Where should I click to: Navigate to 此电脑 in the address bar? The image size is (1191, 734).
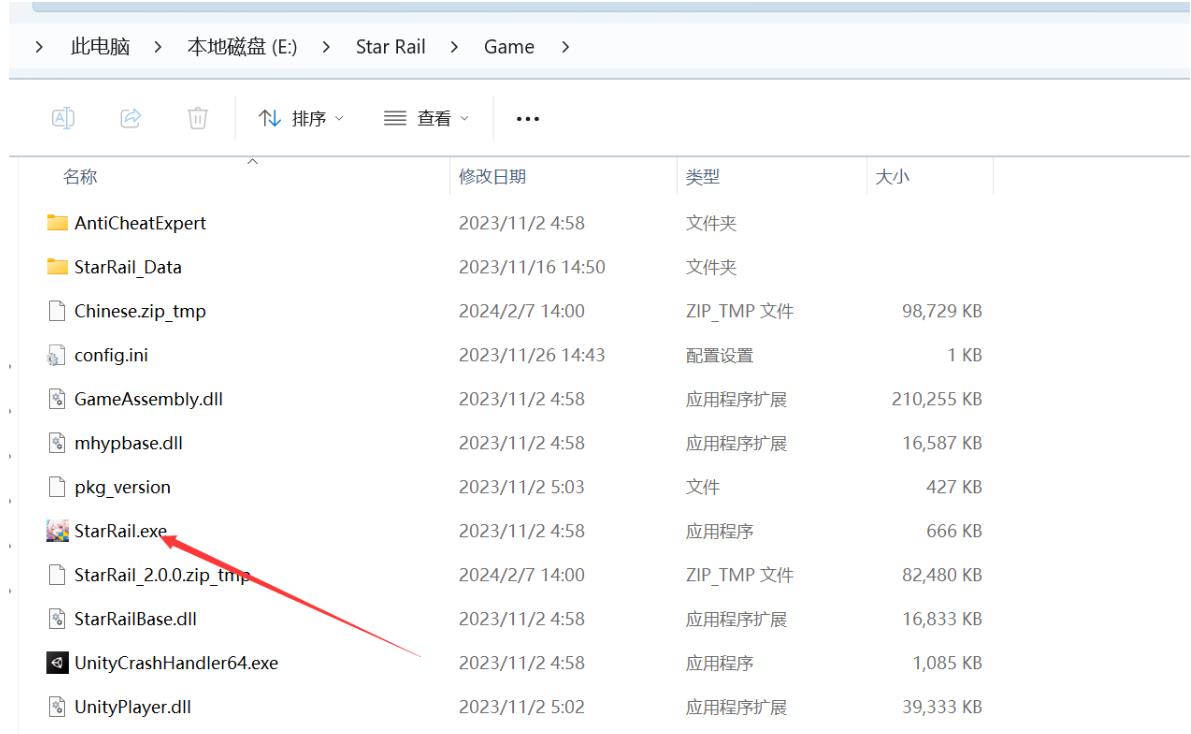(x=100, y=47)
